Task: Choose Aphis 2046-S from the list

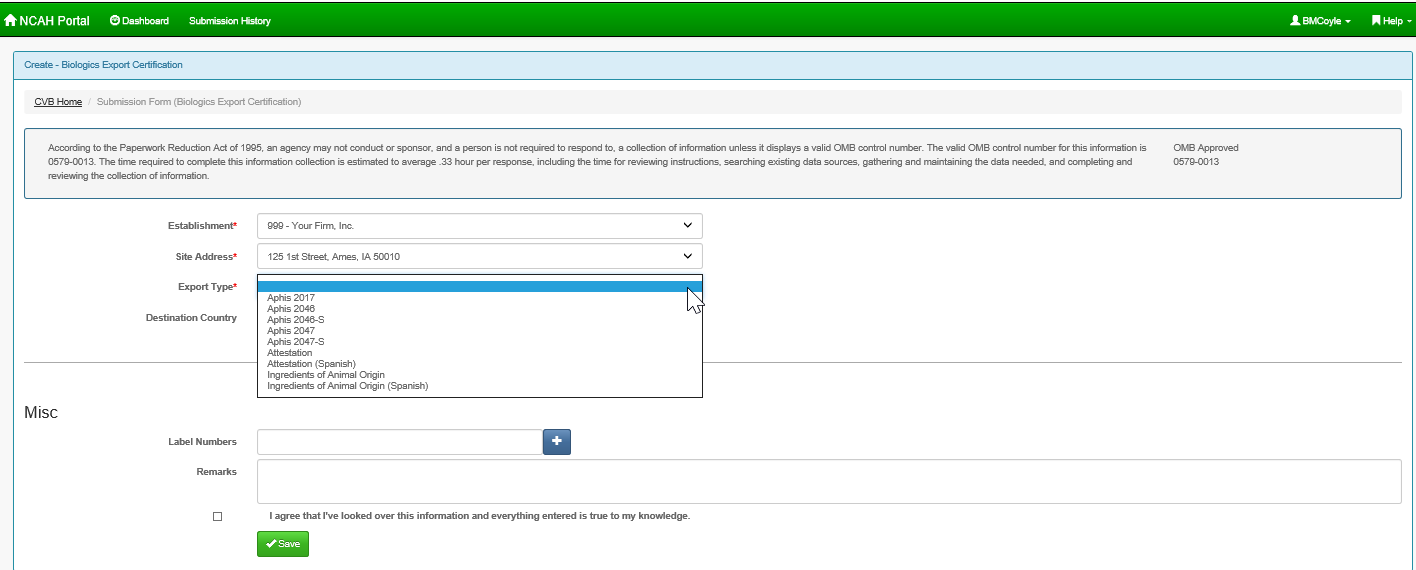Action: point(295,320)
